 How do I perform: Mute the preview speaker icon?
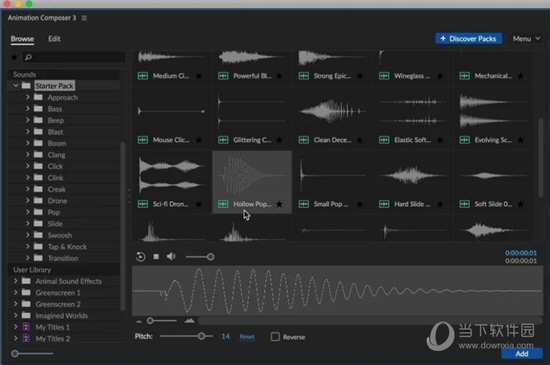pos(171,257)
